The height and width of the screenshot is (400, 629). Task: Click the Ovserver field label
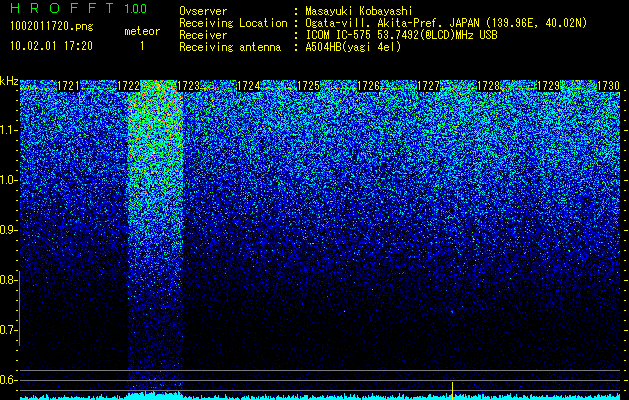(203, 11)
